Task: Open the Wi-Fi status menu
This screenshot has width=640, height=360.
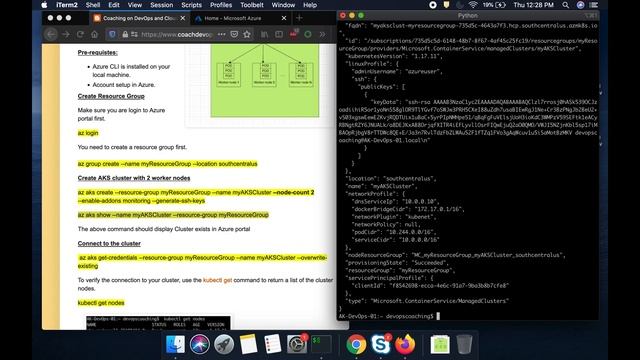Action: click(x=473, y=5)
